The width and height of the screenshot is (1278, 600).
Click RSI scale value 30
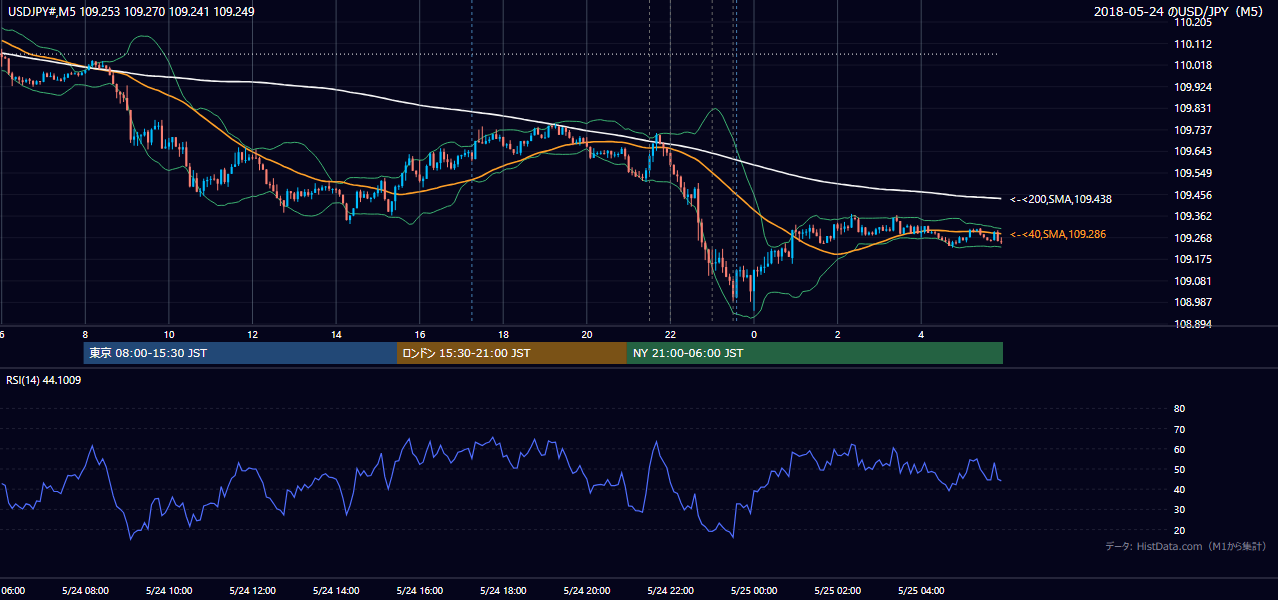[1179, 510]
